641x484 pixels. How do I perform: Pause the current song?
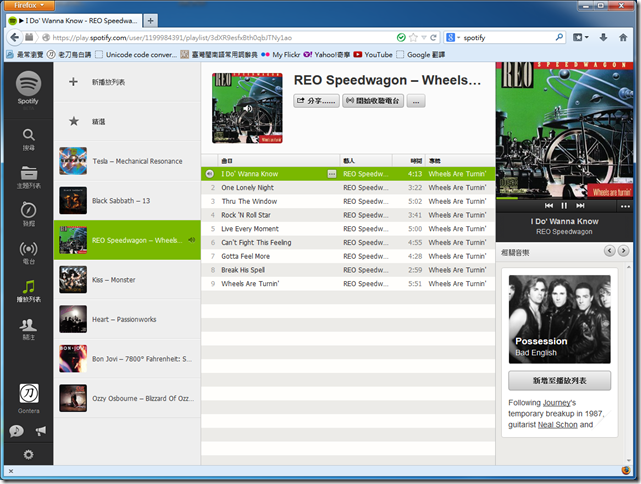click(564, 206)
